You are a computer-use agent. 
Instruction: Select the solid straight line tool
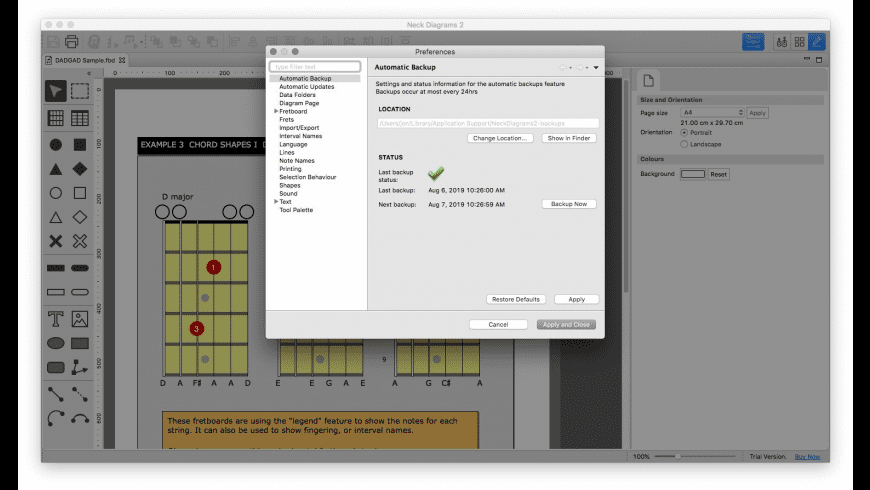(x=55, y=394)
